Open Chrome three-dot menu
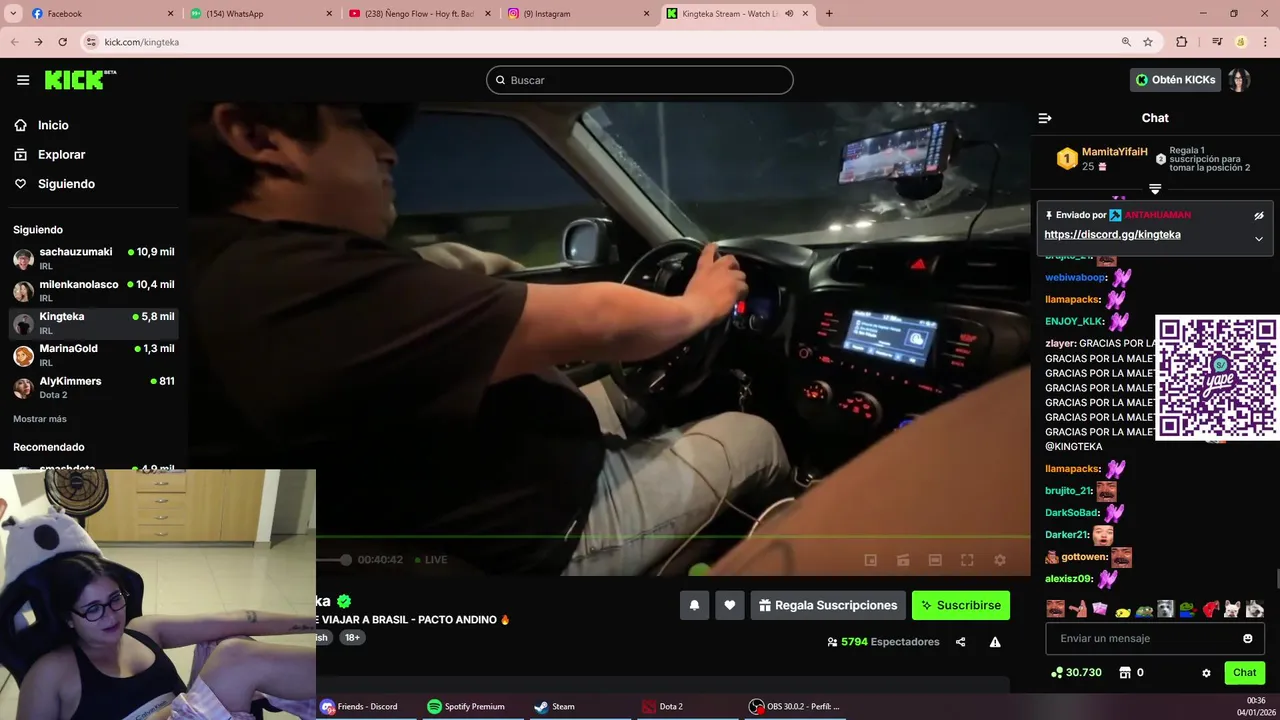 click(1265, 42)
